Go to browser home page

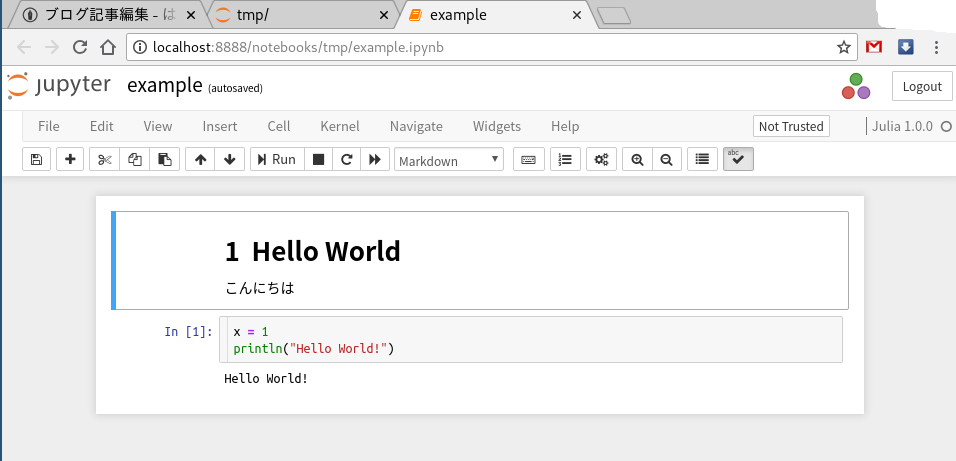[x=108, y=47]
